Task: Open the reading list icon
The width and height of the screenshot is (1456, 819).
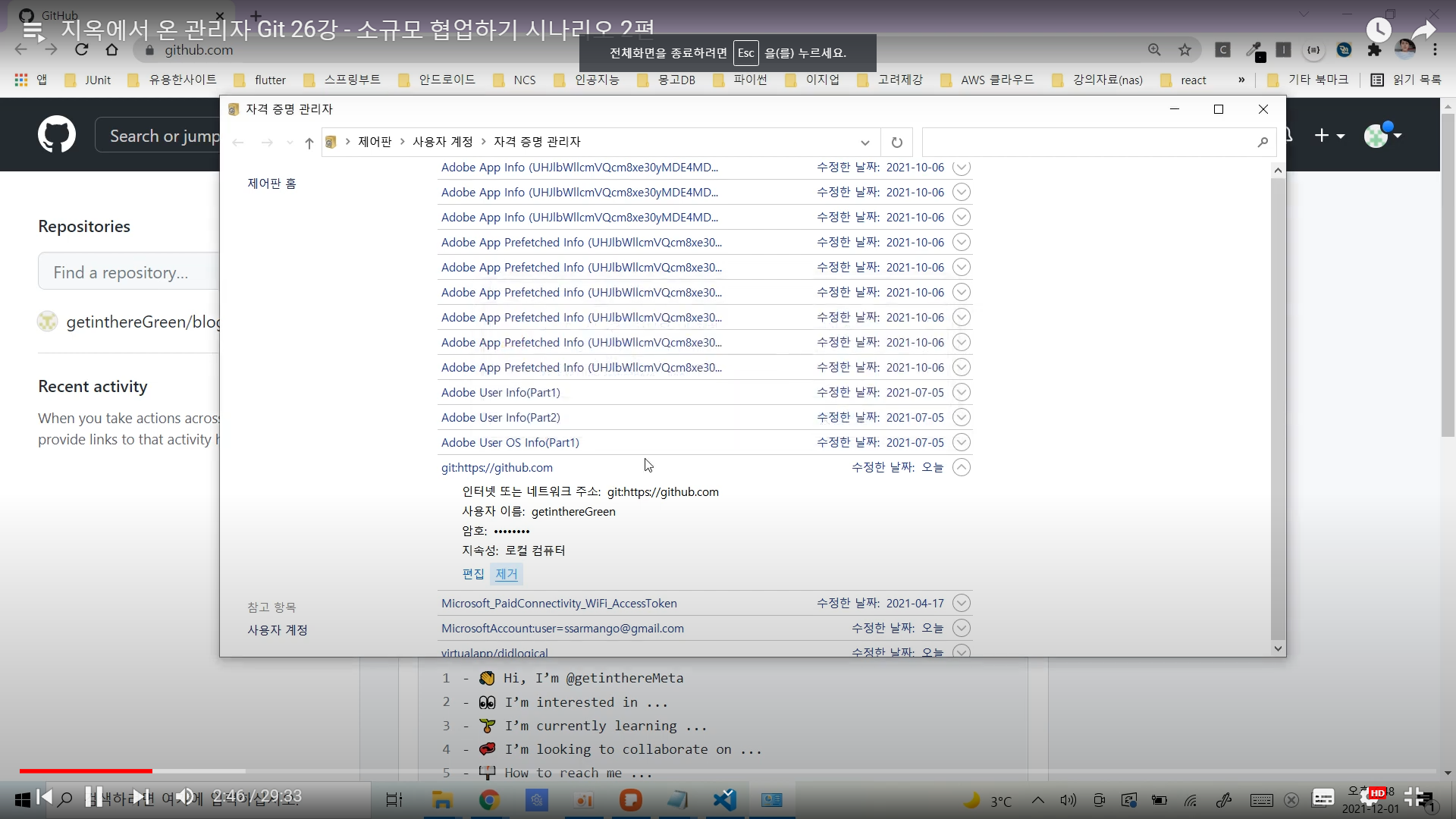Action: point(1377,80)
